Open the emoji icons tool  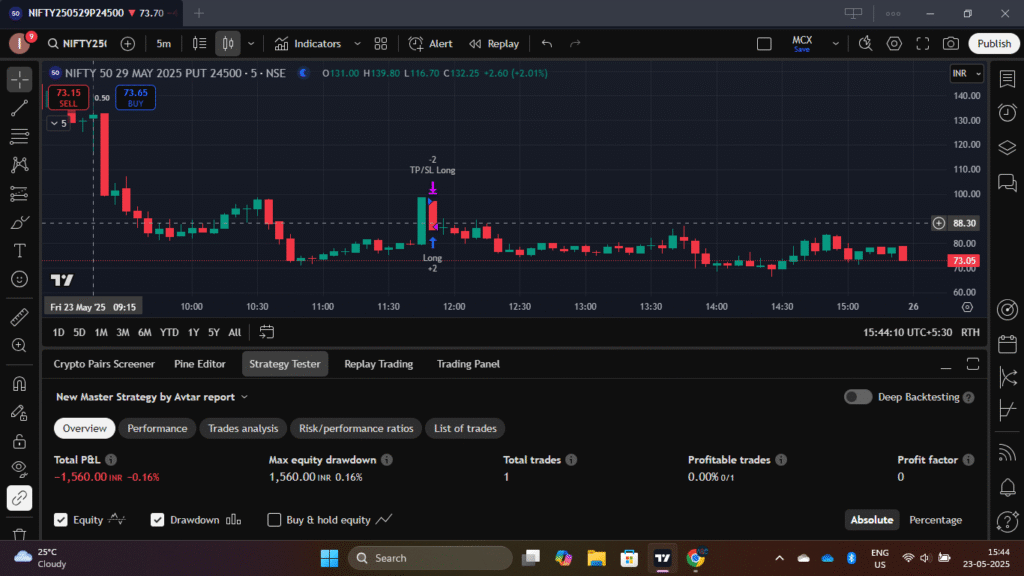pyautogui.click(x=20, y=280)
